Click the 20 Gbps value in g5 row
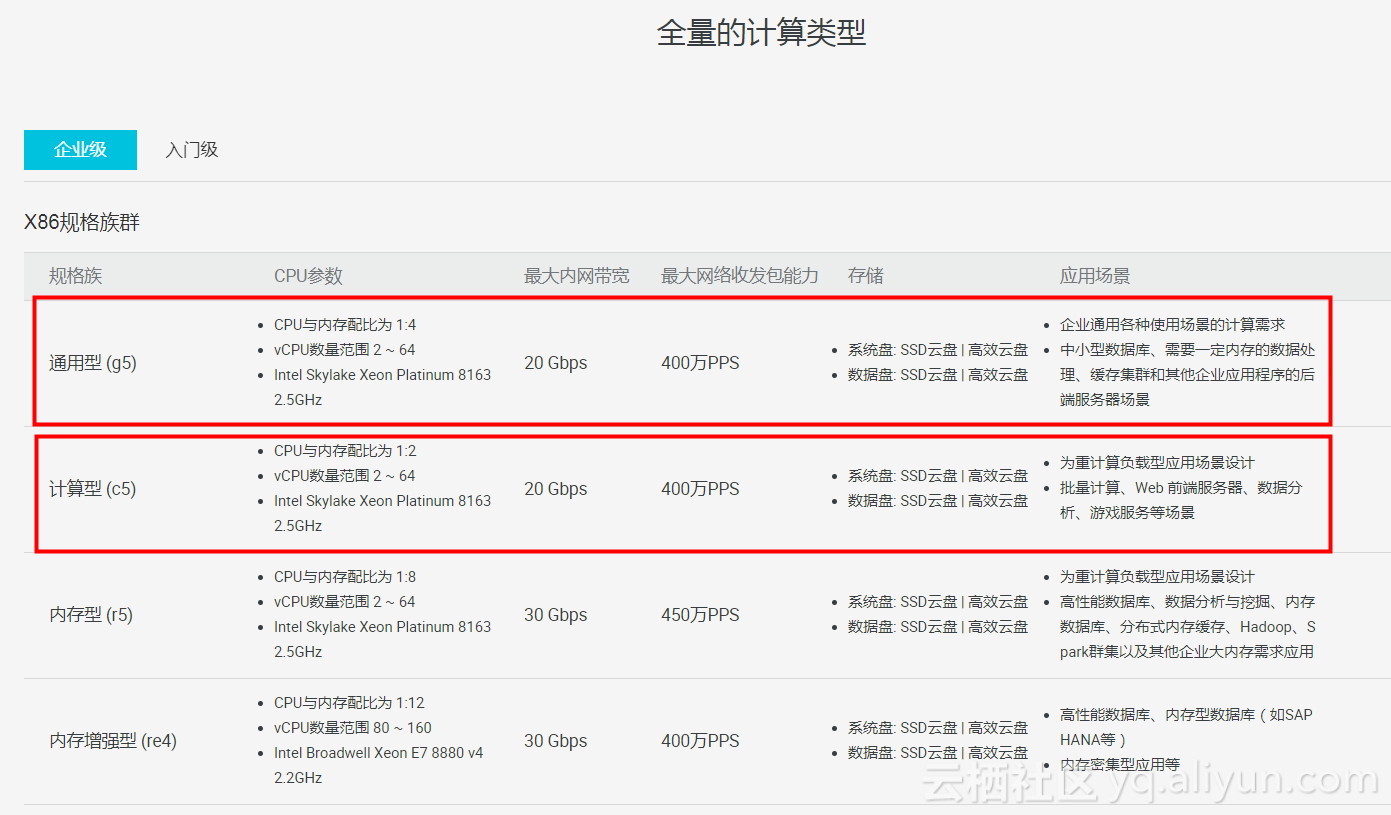 [556, 363]
